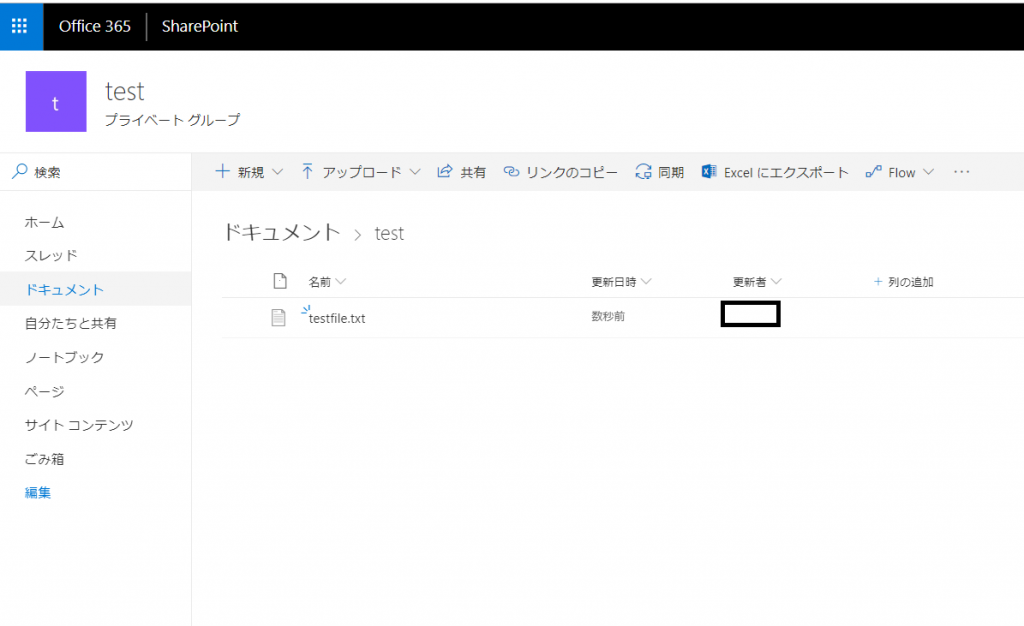Choose Excel にエクスポート command
The width and height of the screenshot is (1024, 626).
point(786,172)
